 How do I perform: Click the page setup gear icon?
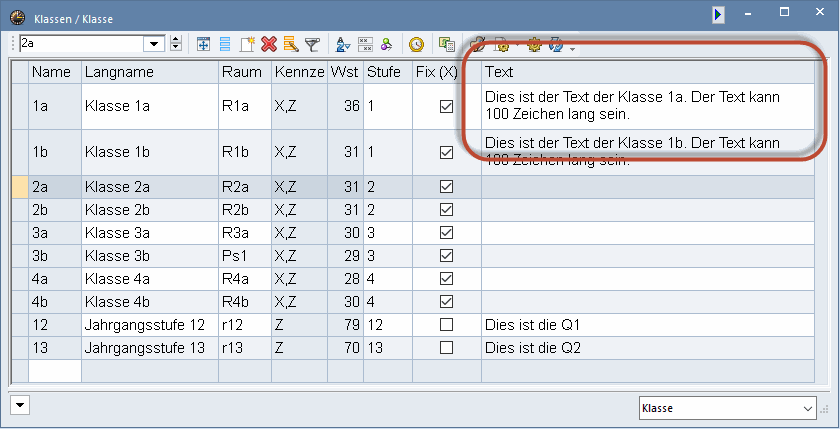pyautogui.click(x=502, y=45)
